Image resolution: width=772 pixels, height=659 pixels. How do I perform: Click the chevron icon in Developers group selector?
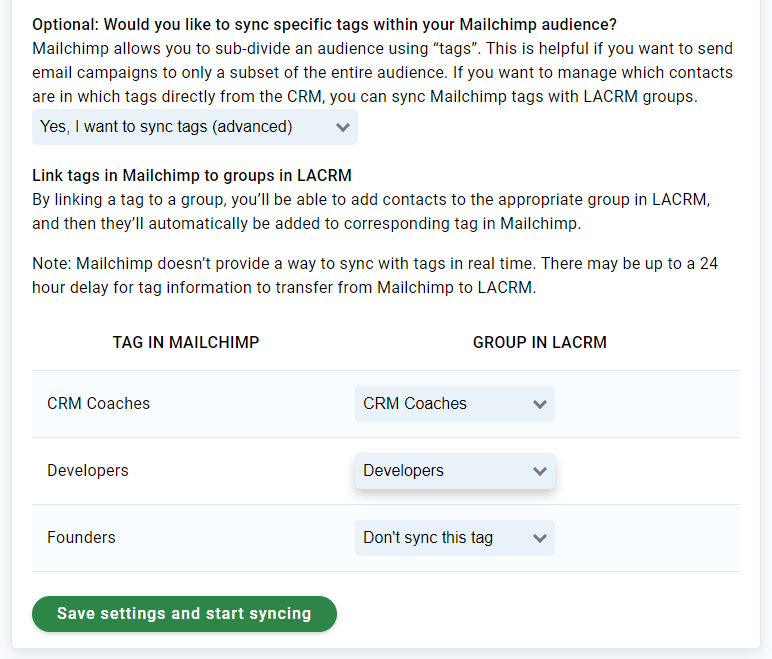540,471
